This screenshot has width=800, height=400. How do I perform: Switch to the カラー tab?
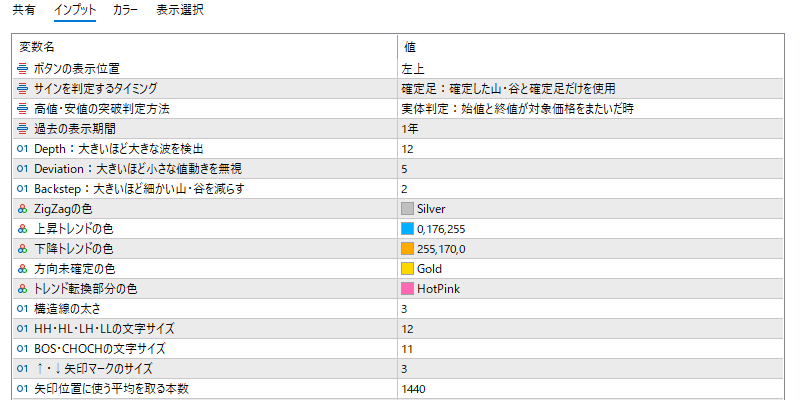click(126, 10)
